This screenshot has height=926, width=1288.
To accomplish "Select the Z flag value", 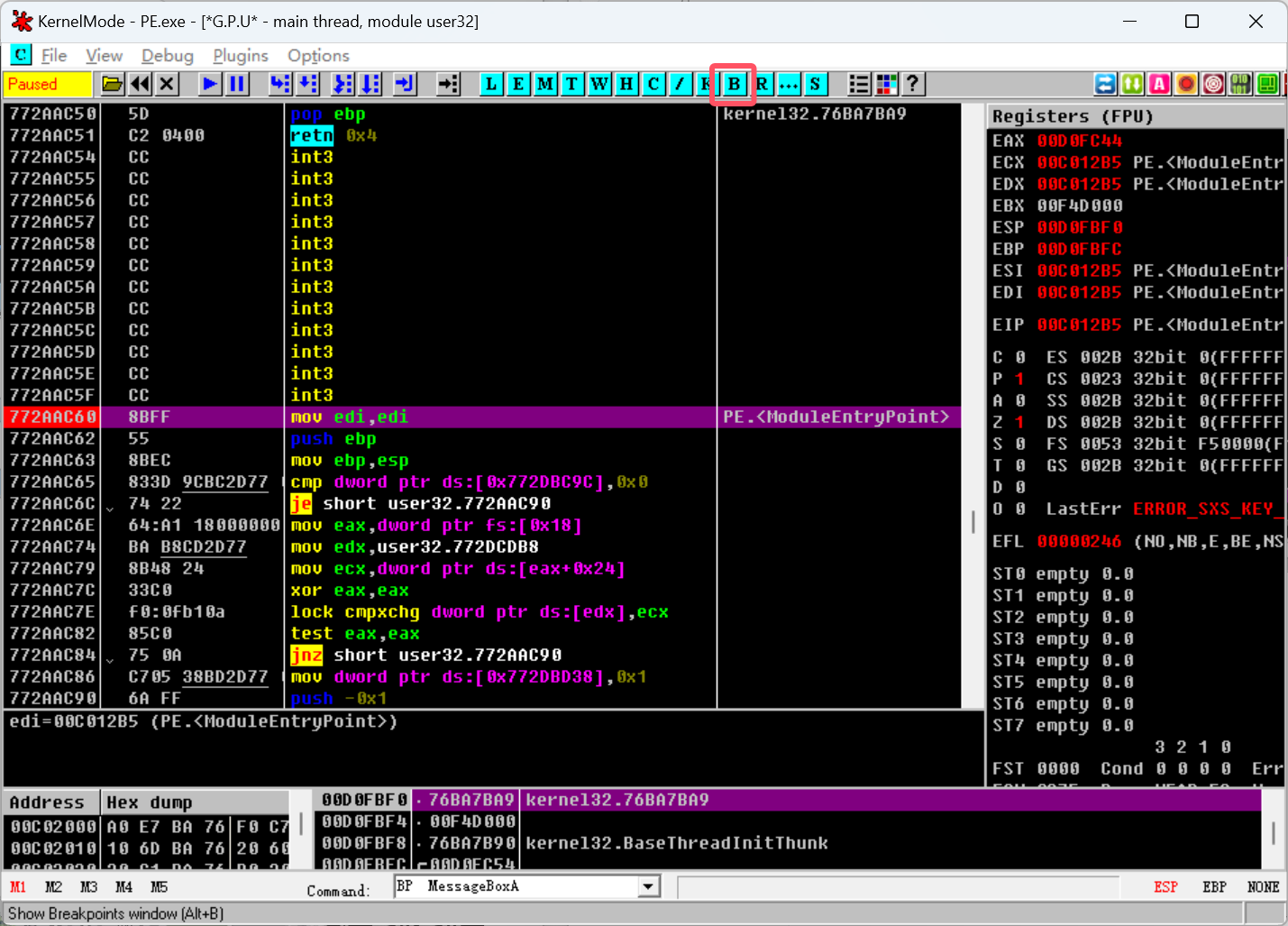I will pos(1019,422).
